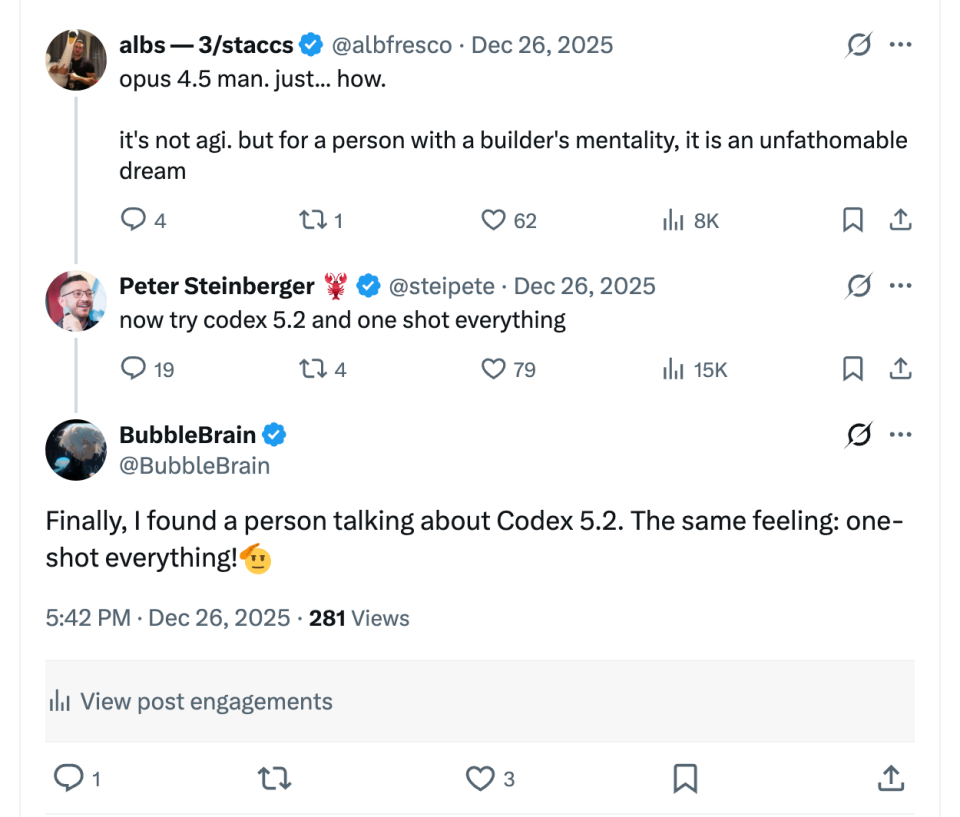
Task: Like albs' post with 62 likes
Action: (x=493, y=220)
